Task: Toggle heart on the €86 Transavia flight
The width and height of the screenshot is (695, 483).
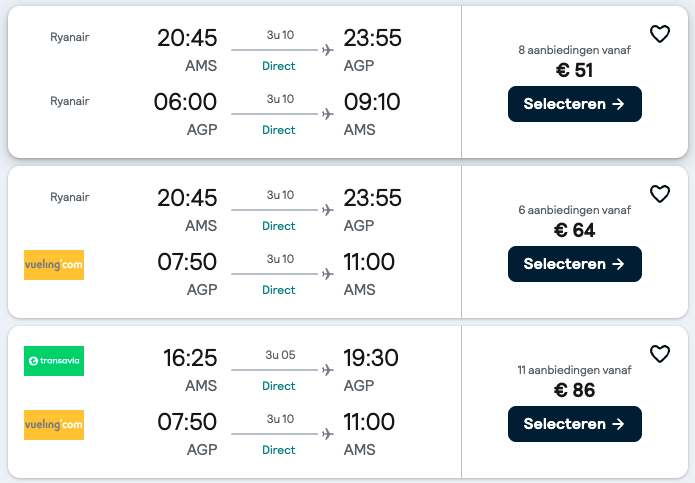Action: 659,354
